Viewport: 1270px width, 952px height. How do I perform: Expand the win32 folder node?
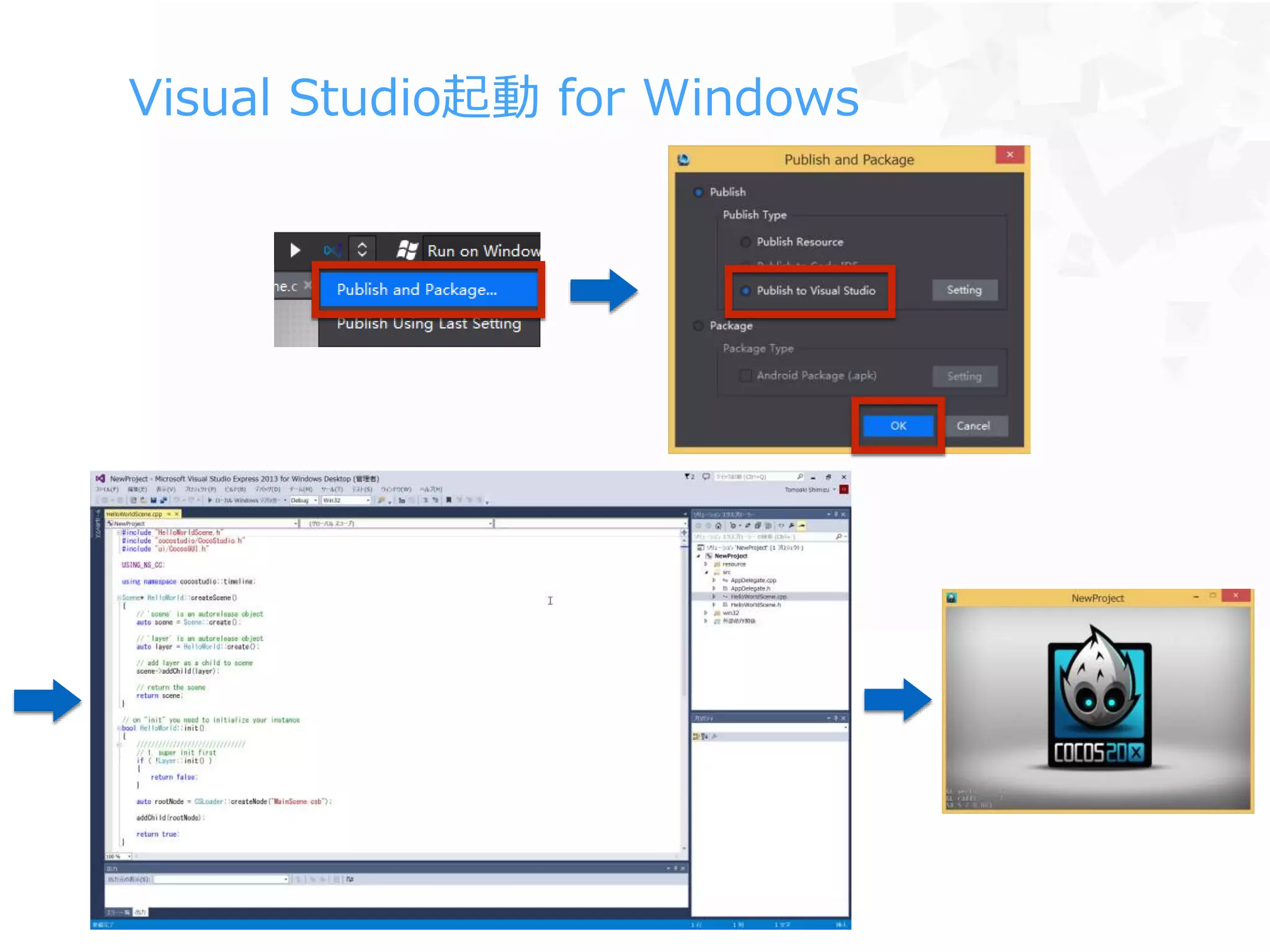tap(706, 613)
